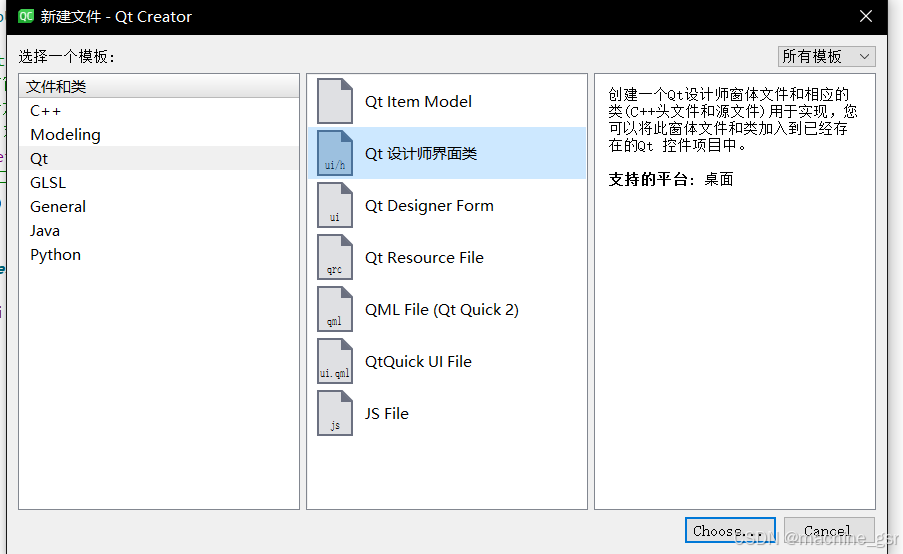Click the Qt Item Model file icon

(x=335, y=101)
